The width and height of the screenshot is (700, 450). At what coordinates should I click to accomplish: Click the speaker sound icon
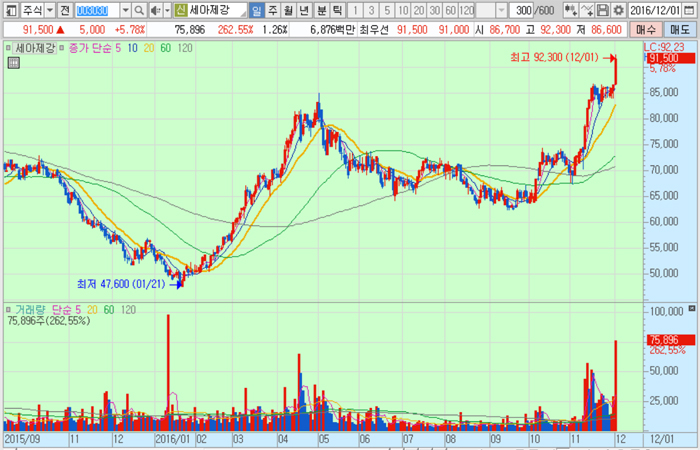point(157,10)
